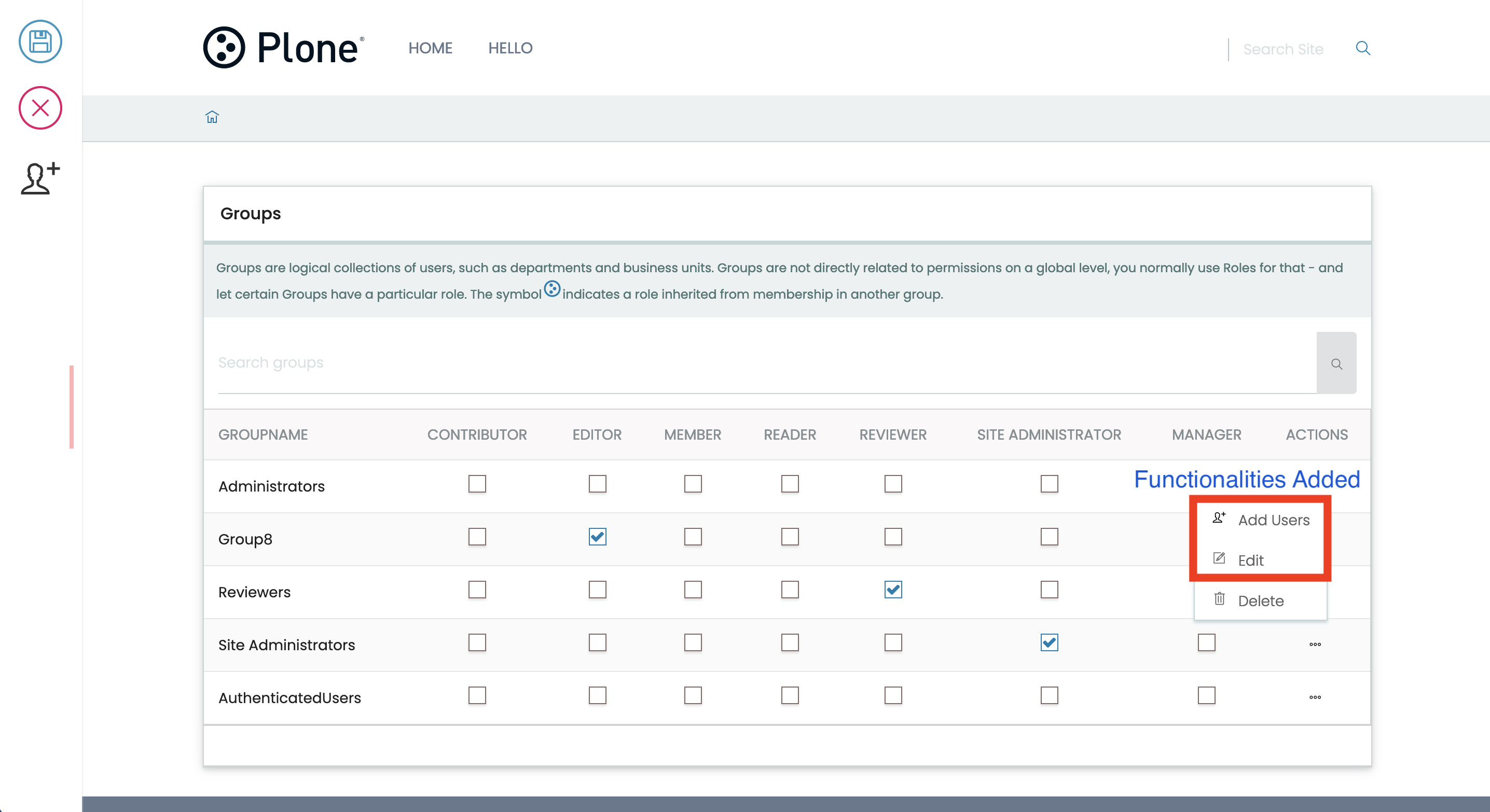Open the actions menu for AuthenticatedUsers row
Viewport: 1490px width, 812px height.
point(1315,697)
